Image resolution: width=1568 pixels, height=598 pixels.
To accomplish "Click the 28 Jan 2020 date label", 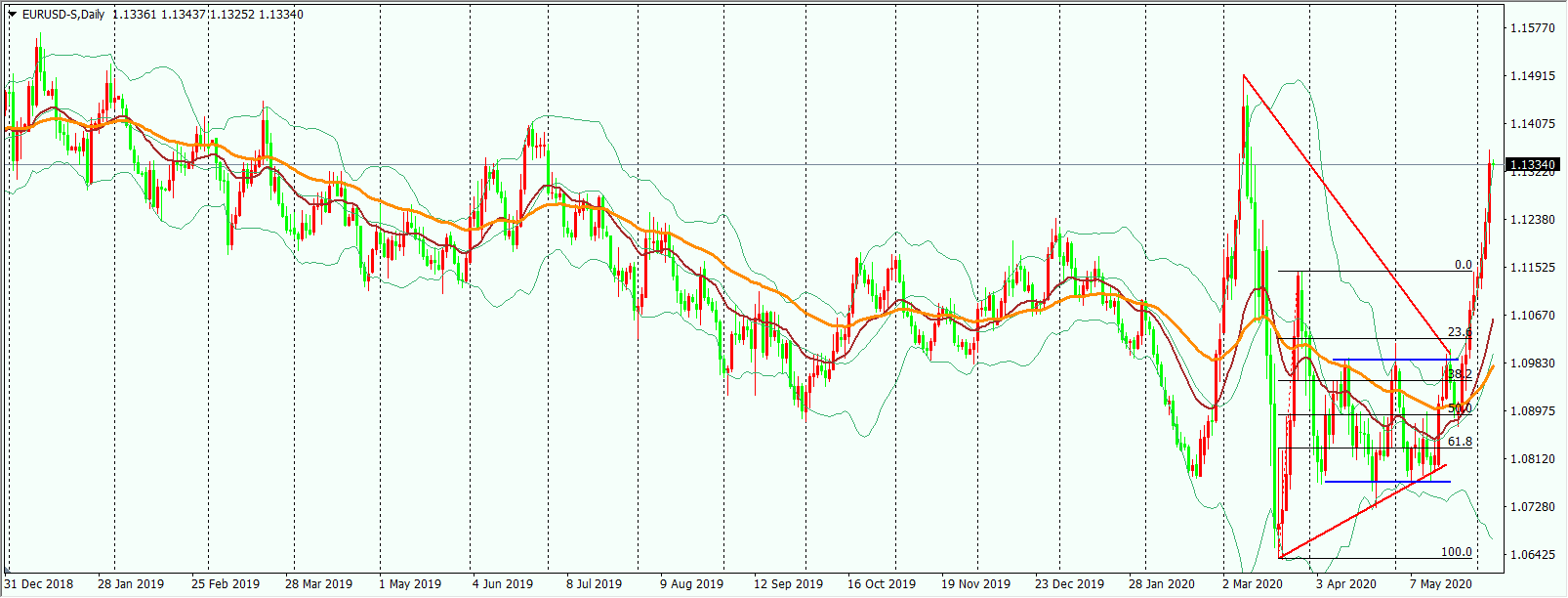I will 1162,584.
